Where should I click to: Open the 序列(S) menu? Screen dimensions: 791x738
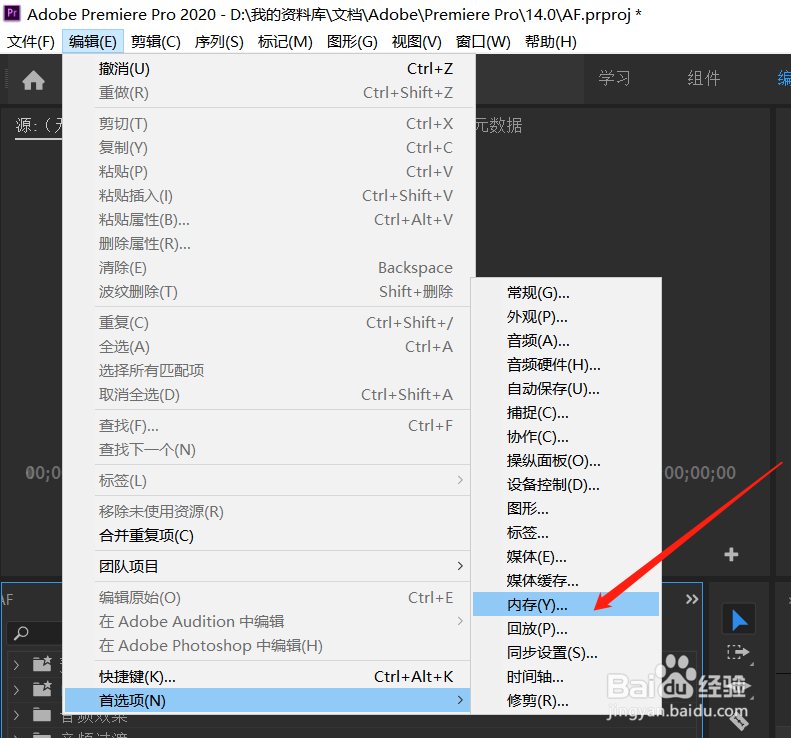coord(219,41)
